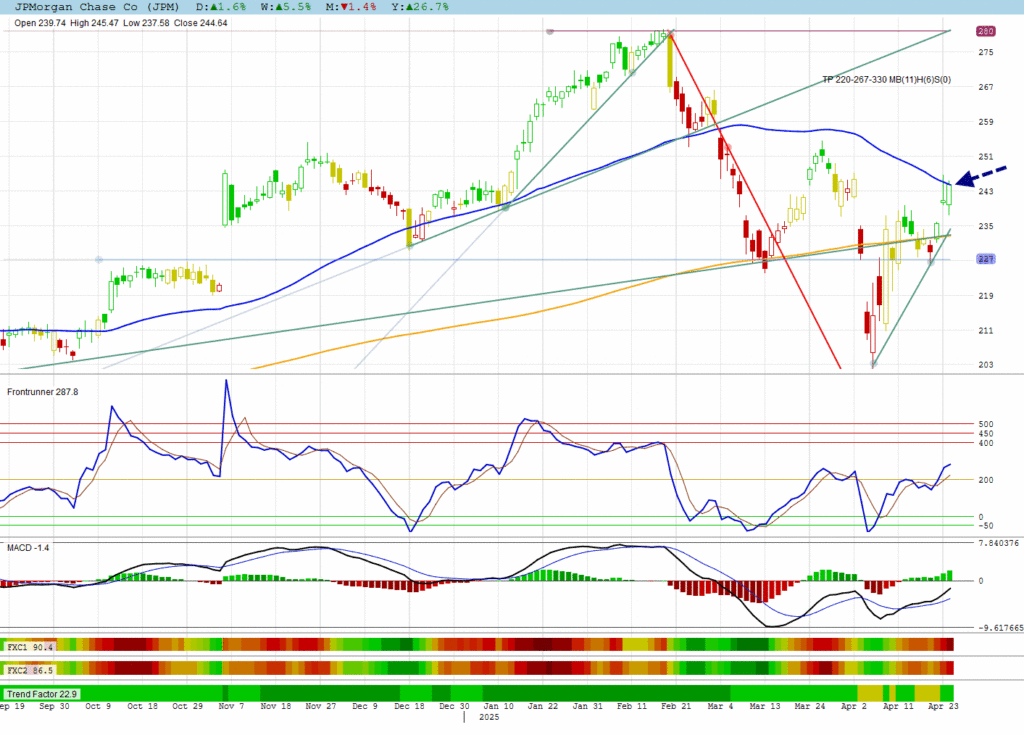The width and height of the screenshot is (1024, 735).
Task: Click the anchor handle of the 280 resistance line
Action: pos(550,31)
